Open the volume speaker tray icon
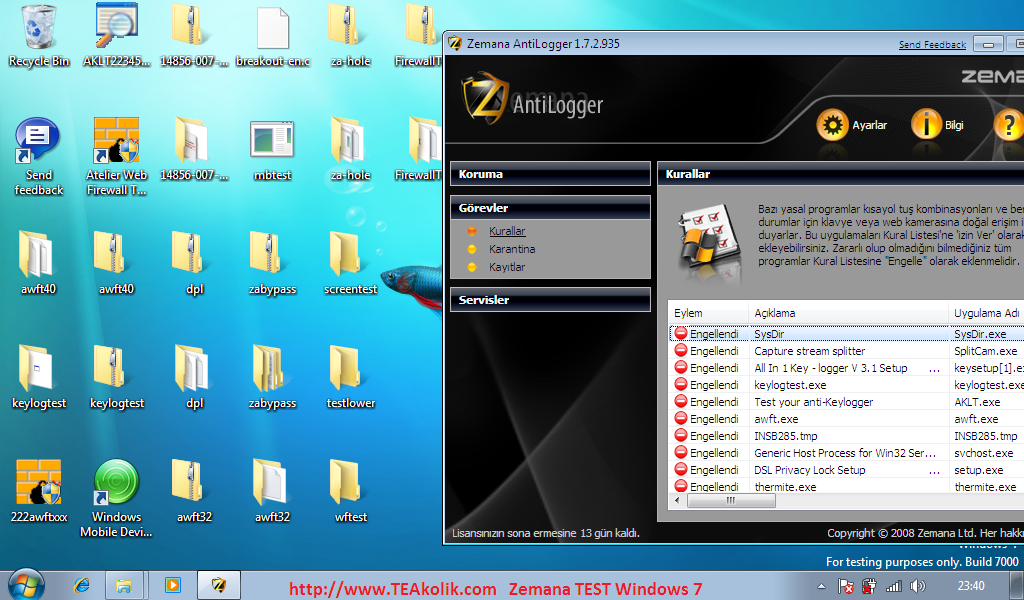 point(918,586)
